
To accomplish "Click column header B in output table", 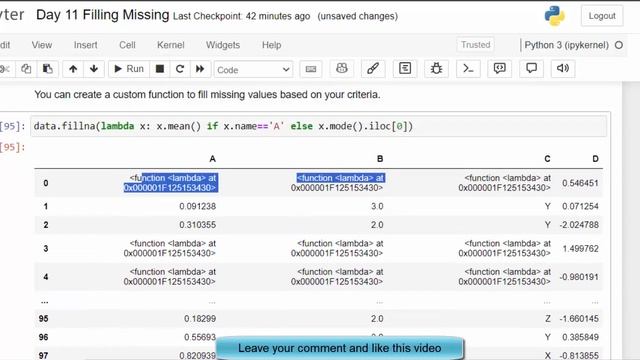I will point(380,159).
